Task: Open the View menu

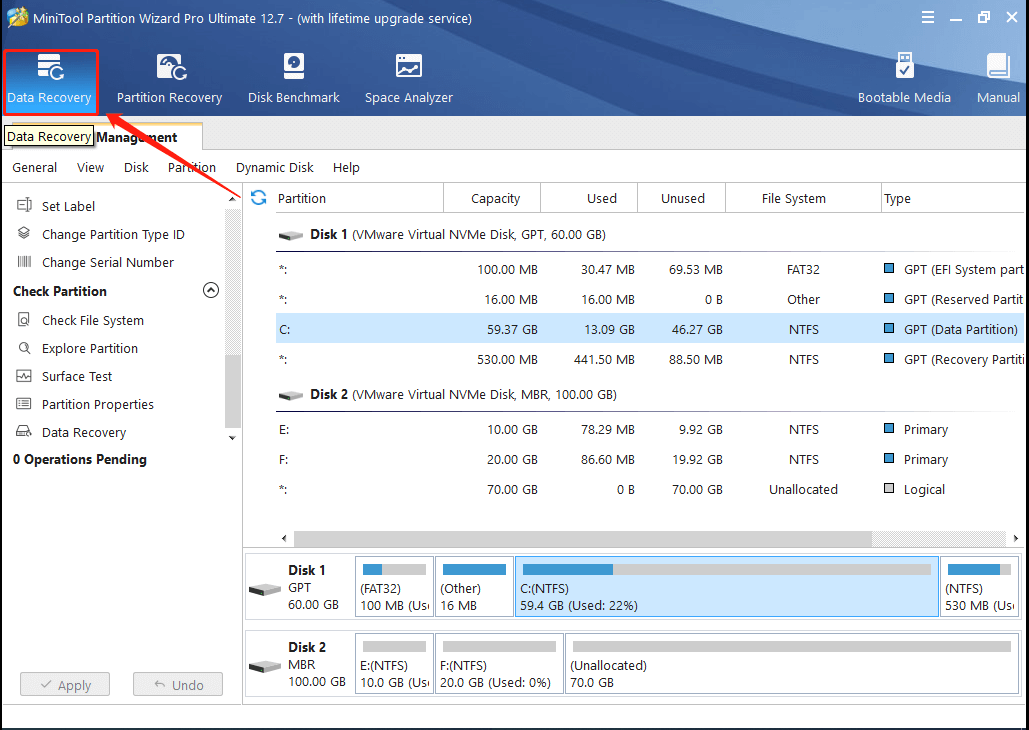Action: coord(91,167)
